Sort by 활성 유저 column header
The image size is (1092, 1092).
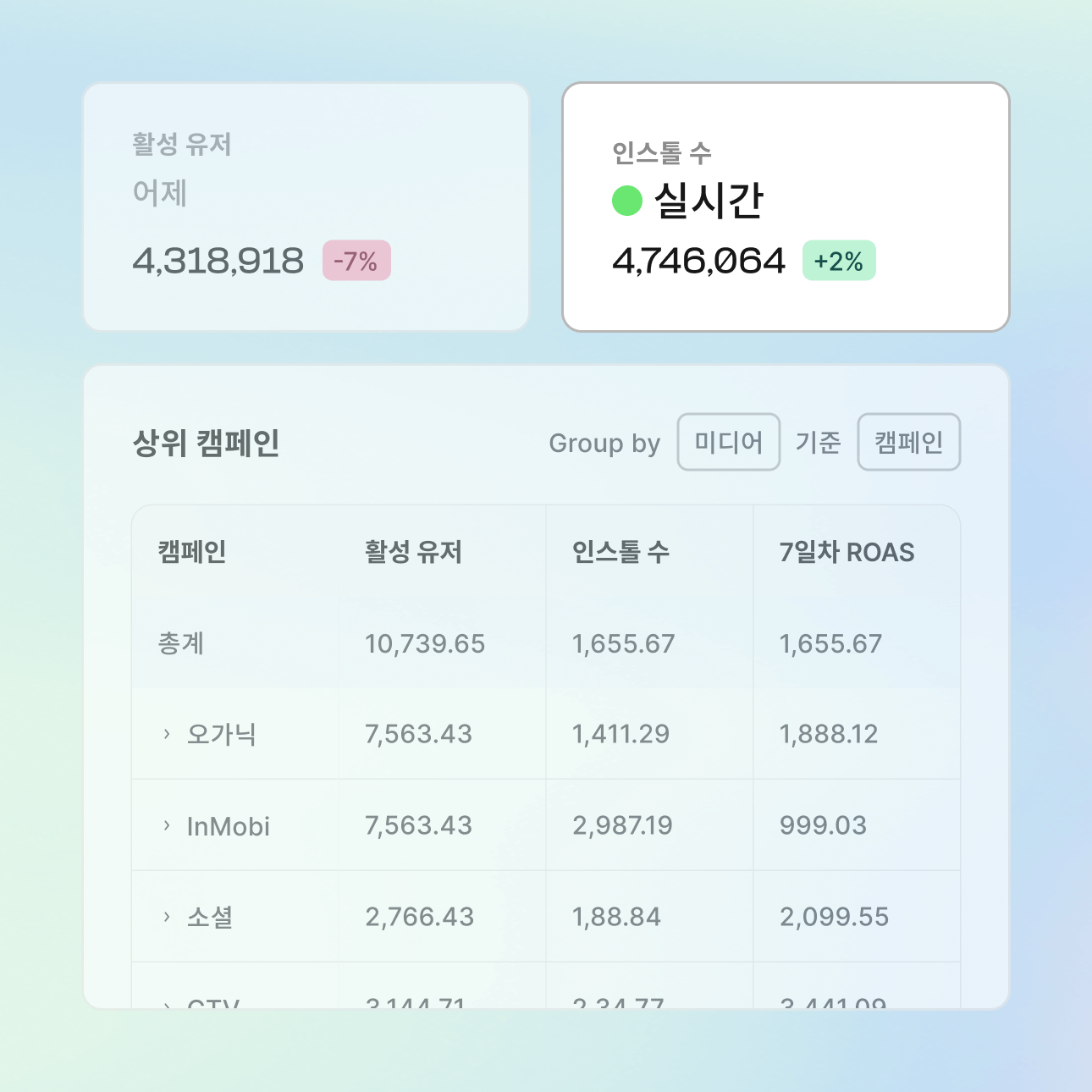click(x=413, y=552)
